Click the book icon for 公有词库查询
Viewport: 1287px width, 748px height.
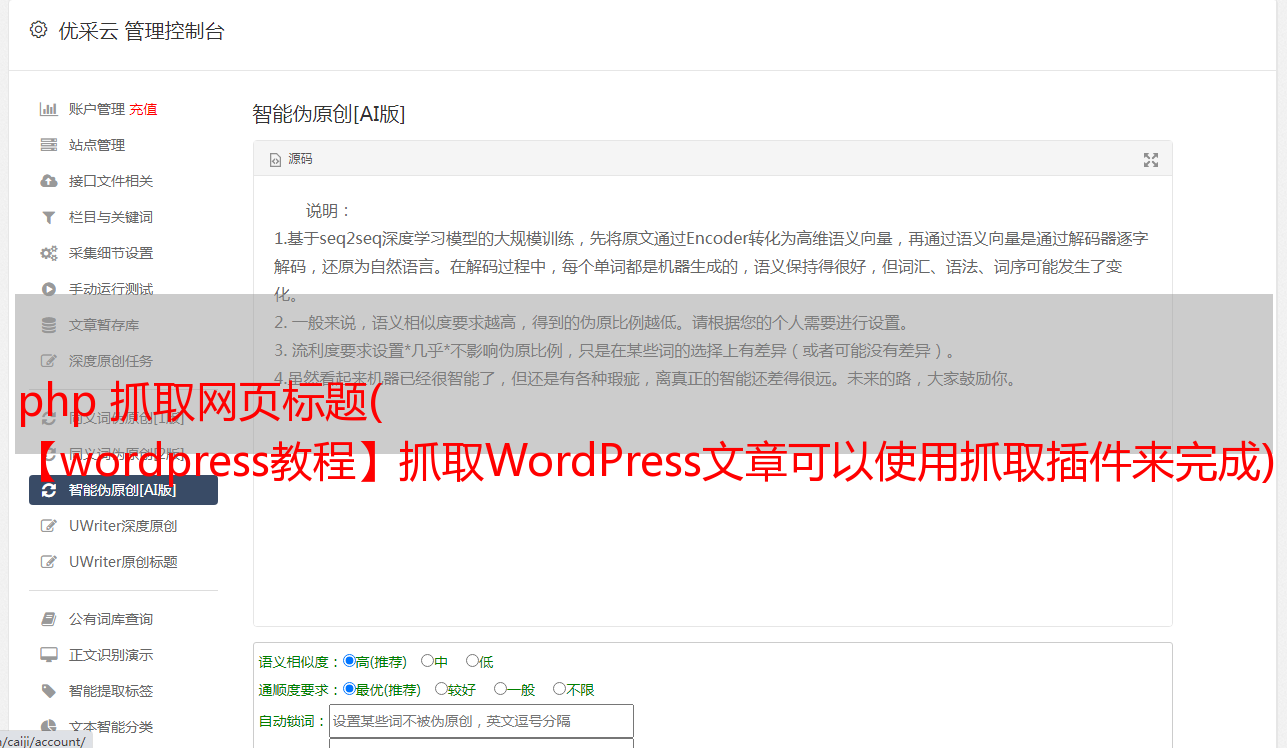(48, 619)
